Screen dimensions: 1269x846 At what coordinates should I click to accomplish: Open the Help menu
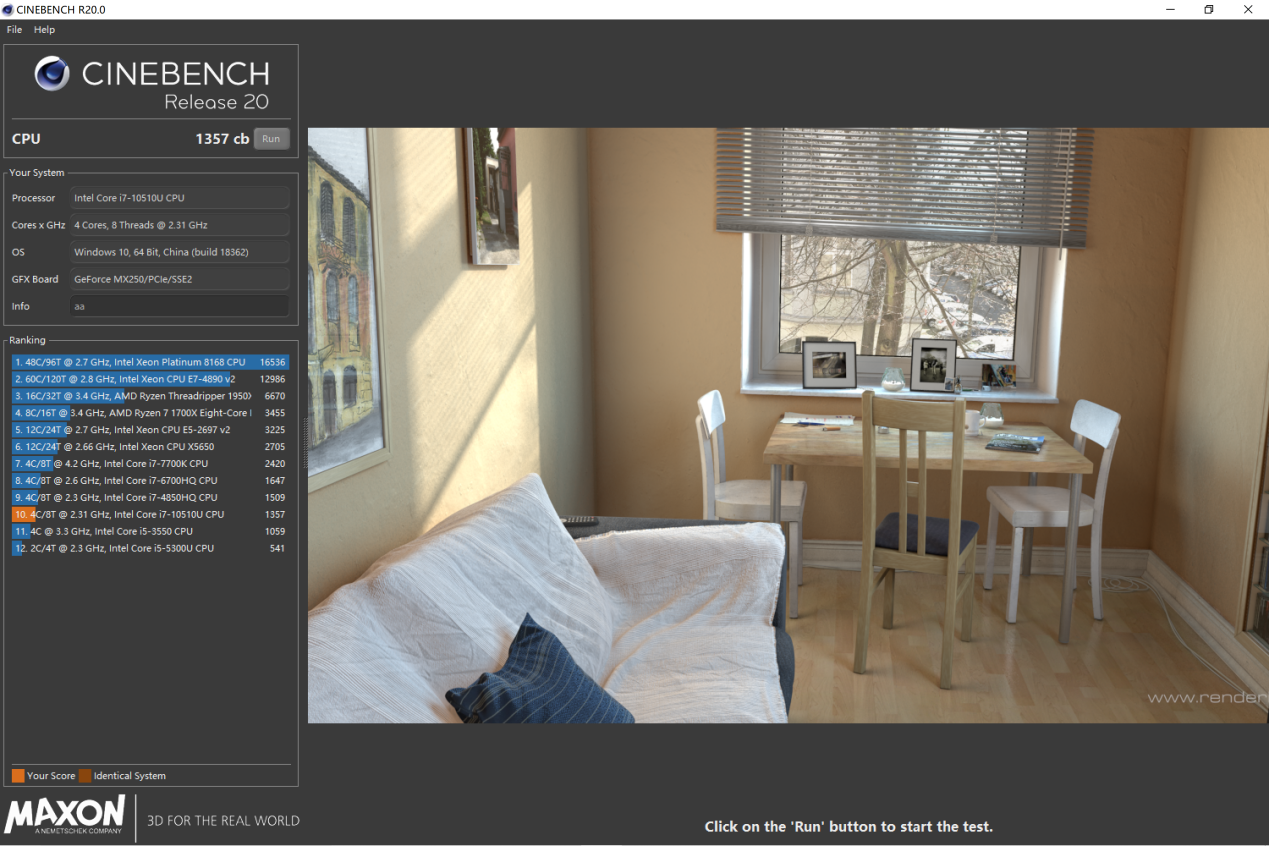point(44,30)
